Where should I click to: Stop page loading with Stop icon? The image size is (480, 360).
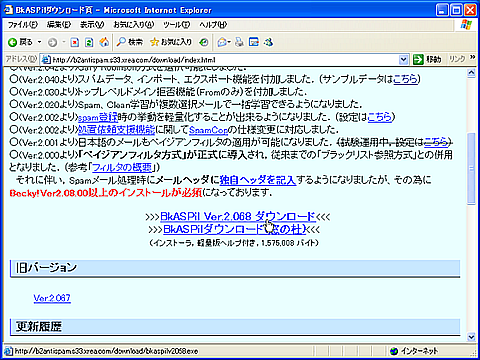[75, 42]
